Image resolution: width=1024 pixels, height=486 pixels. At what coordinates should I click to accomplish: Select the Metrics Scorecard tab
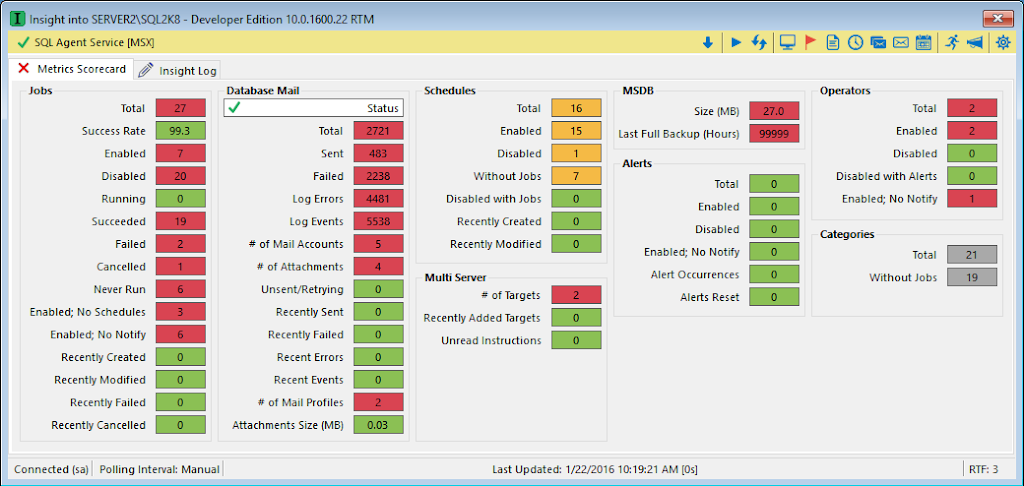[71, 69]
